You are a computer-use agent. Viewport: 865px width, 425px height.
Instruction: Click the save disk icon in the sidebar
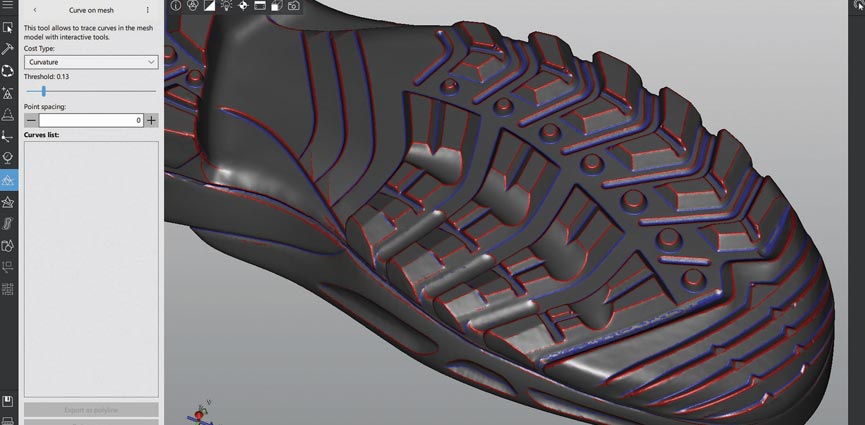8,401
